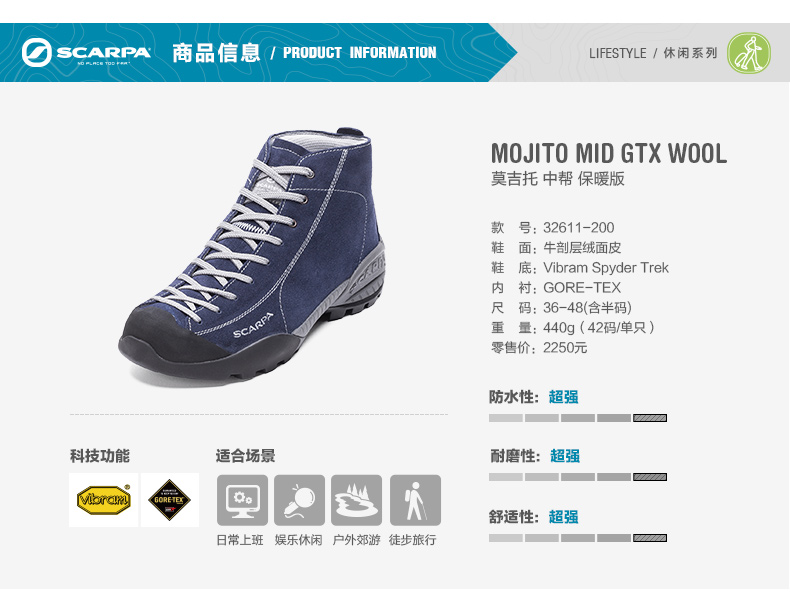Click the 舒适性 comfort rating bar
The width and height of the screenshot is (790, 604).
pos(578,538)
